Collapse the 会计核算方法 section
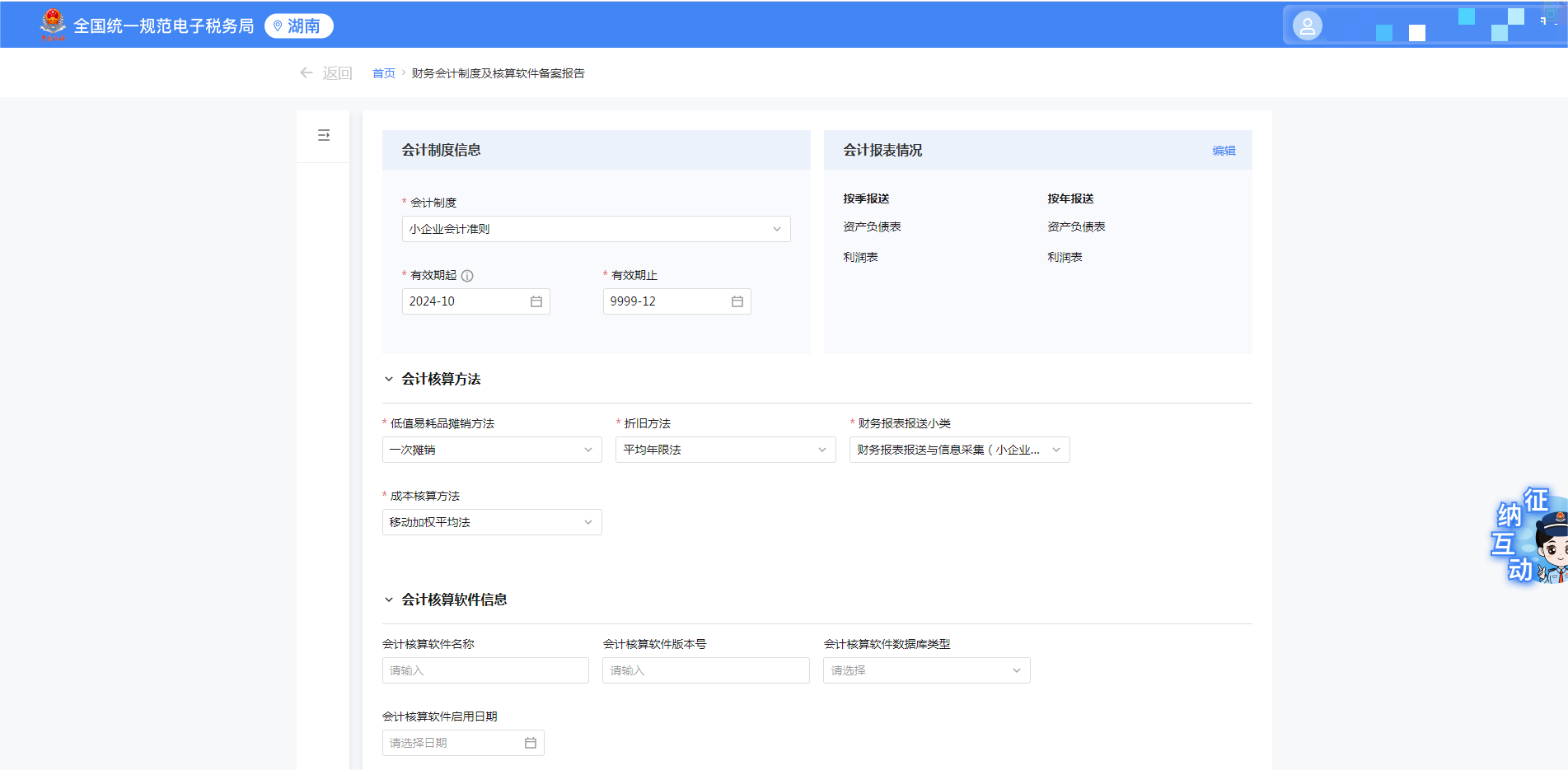This screenshot has height=770, width=1568. pyautogui.click(x=389, y=380)
